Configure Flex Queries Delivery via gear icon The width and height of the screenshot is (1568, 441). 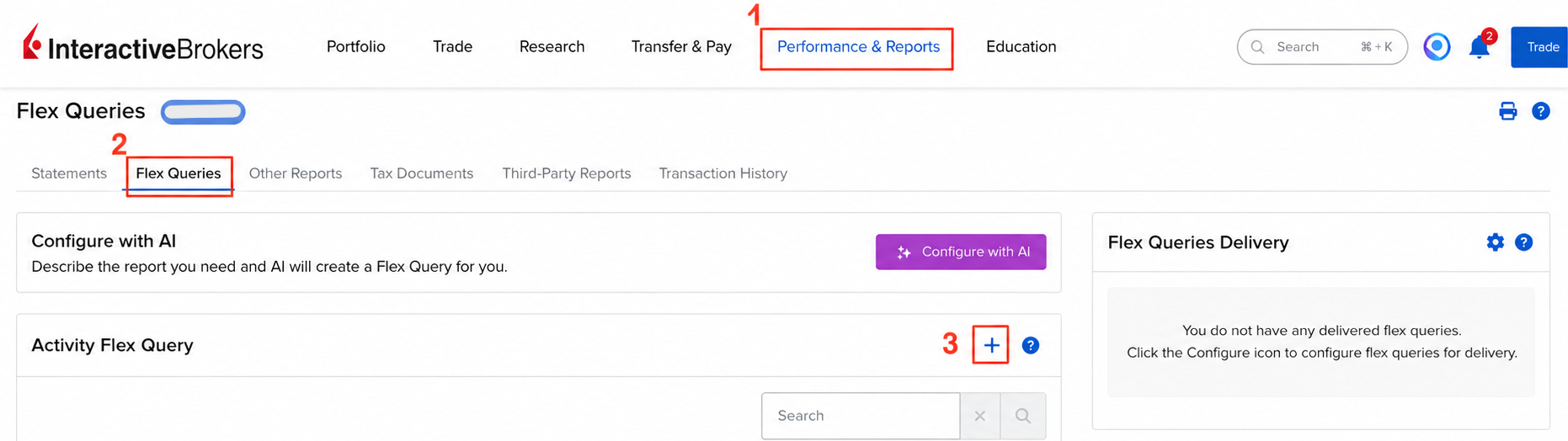(x=1495, y=242)
